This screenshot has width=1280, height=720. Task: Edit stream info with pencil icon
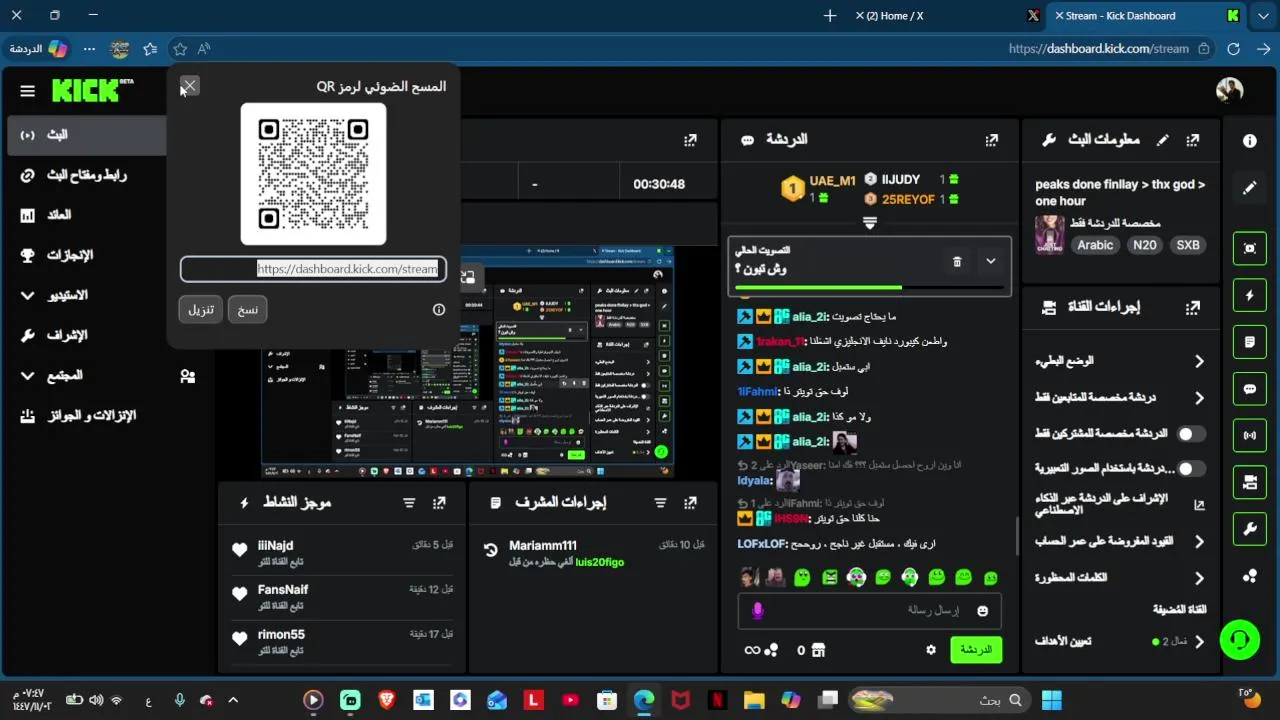pos(1162,140)
